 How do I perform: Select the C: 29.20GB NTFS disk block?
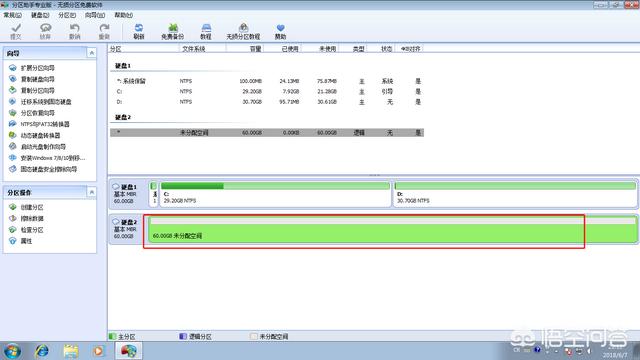[275, 193]
